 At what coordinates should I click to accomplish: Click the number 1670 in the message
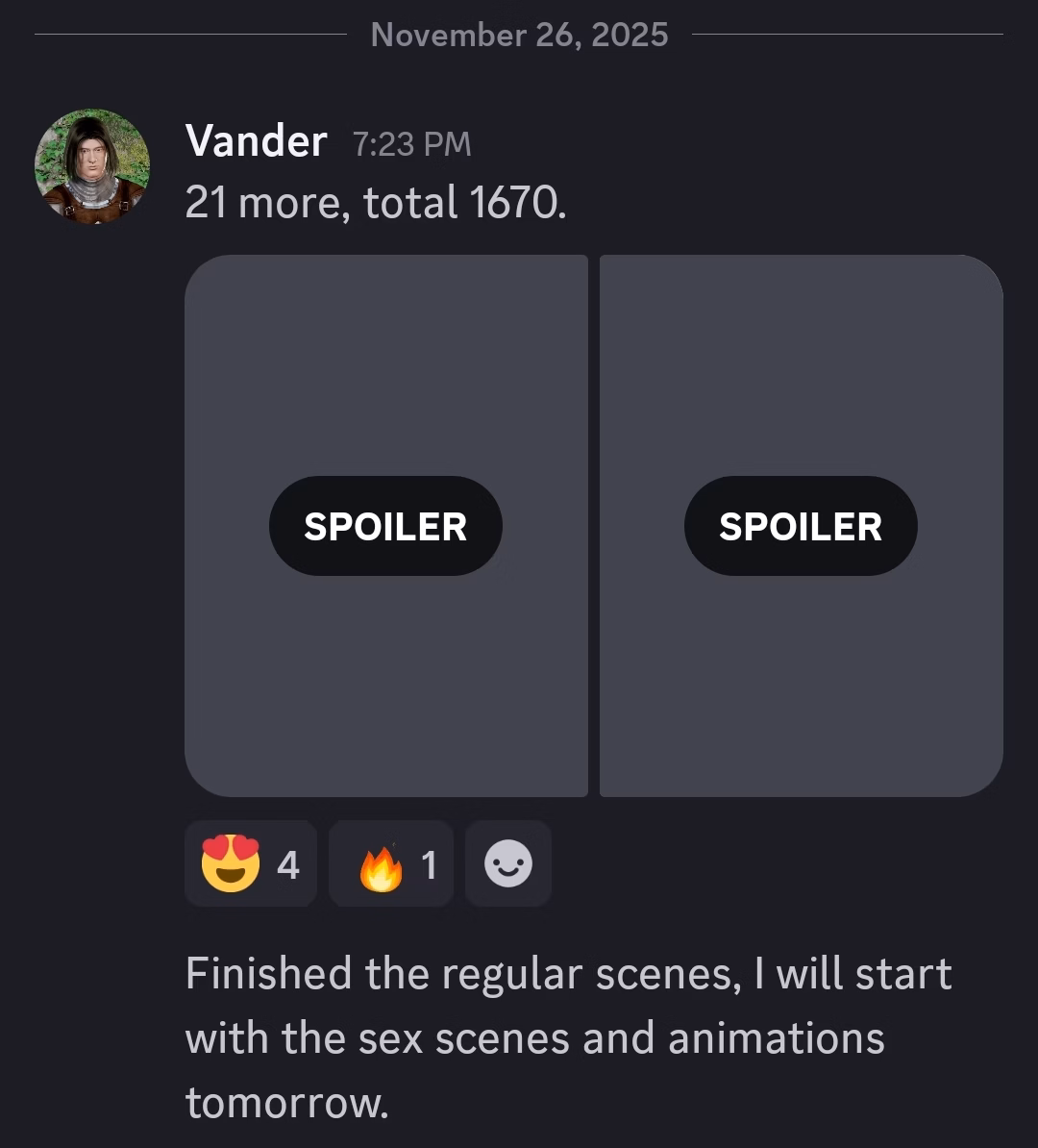[513, 203]
